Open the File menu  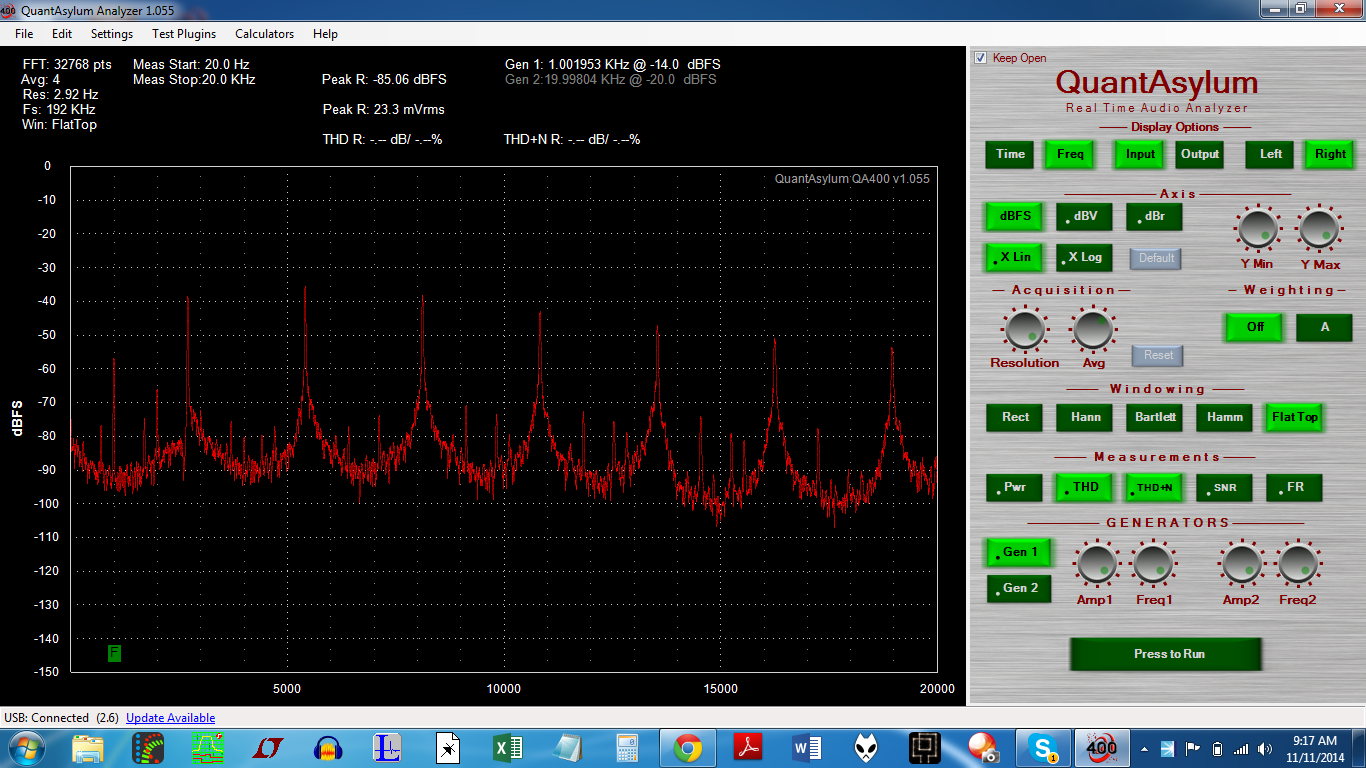[x=24, y=34]
